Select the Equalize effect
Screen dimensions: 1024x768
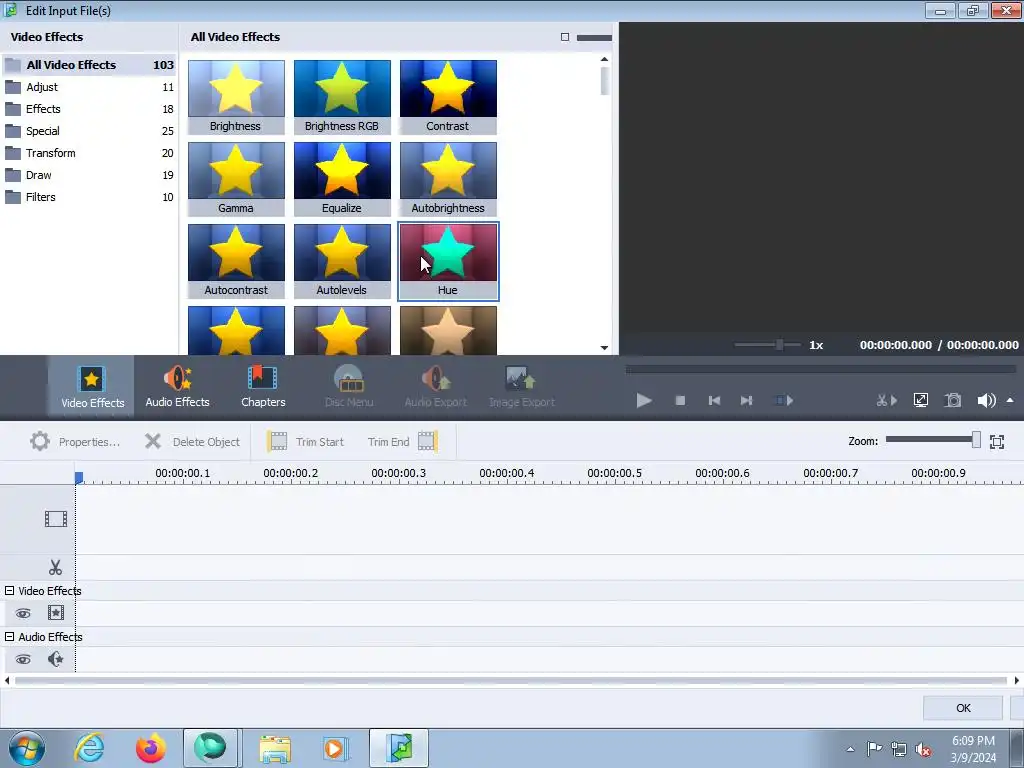point(342,179)
